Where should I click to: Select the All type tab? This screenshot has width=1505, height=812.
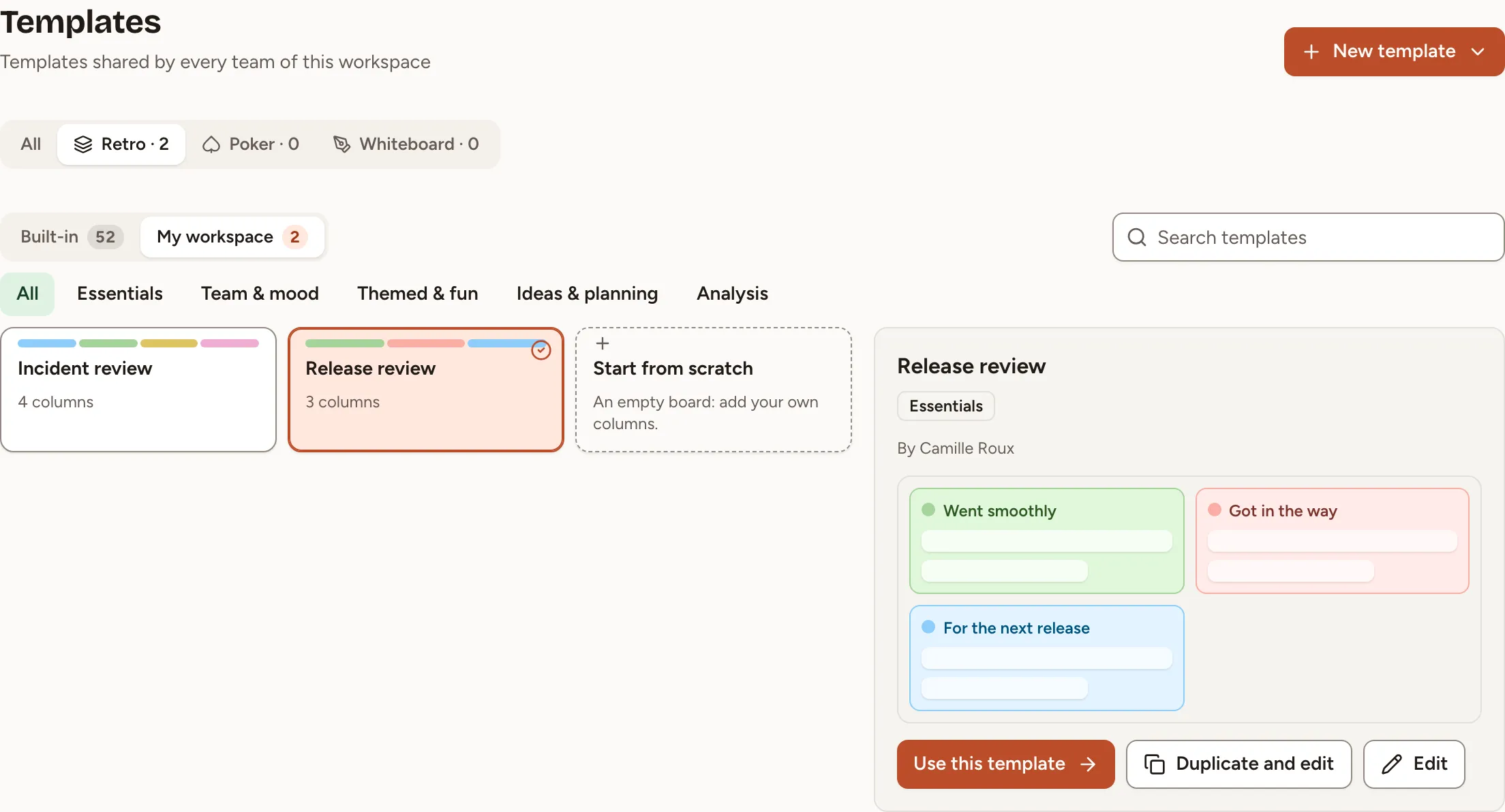[31, 144]
